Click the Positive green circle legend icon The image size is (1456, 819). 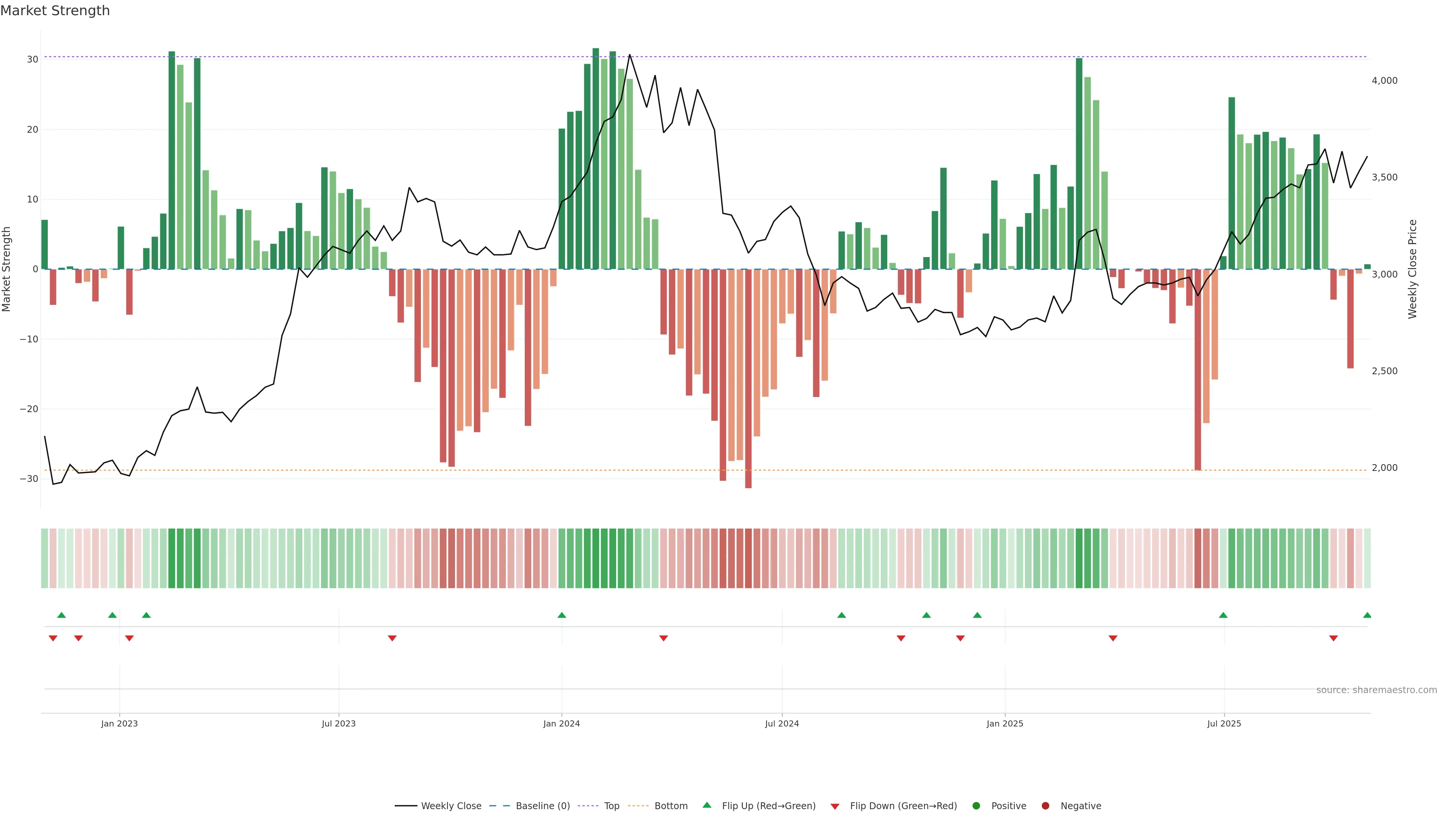point(976,805)
